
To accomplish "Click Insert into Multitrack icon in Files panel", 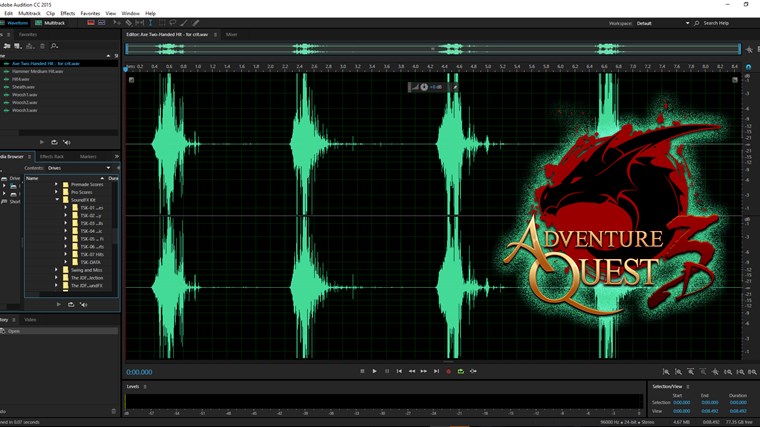I will tap(30, 46).
